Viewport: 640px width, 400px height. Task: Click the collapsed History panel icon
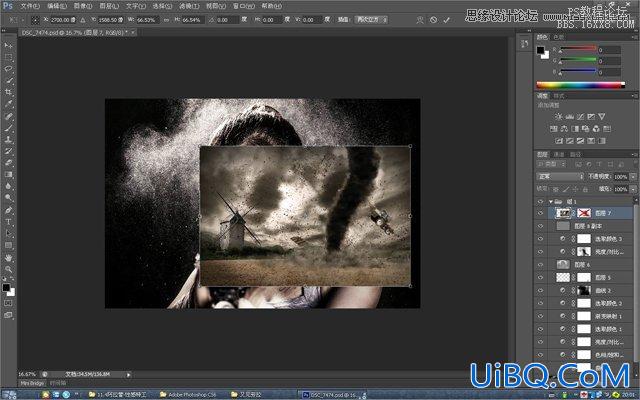524,43
